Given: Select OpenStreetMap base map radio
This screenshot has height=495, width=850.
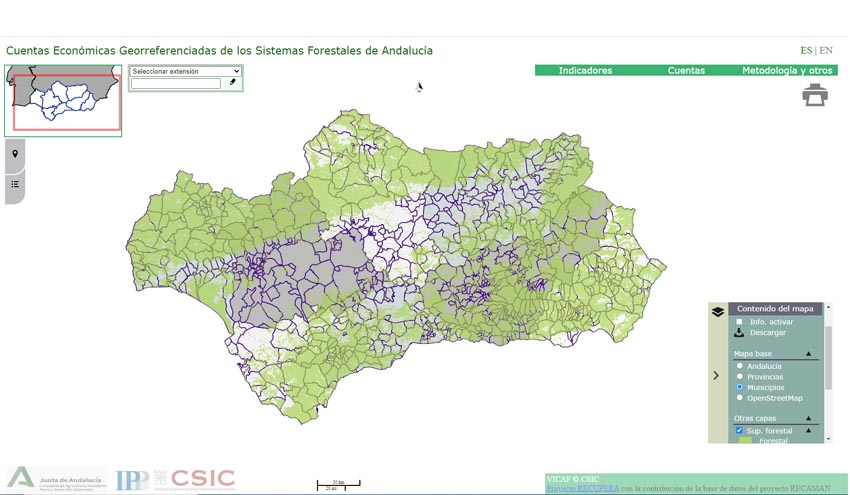Looking at the screenshot, I should click(739, 397).
